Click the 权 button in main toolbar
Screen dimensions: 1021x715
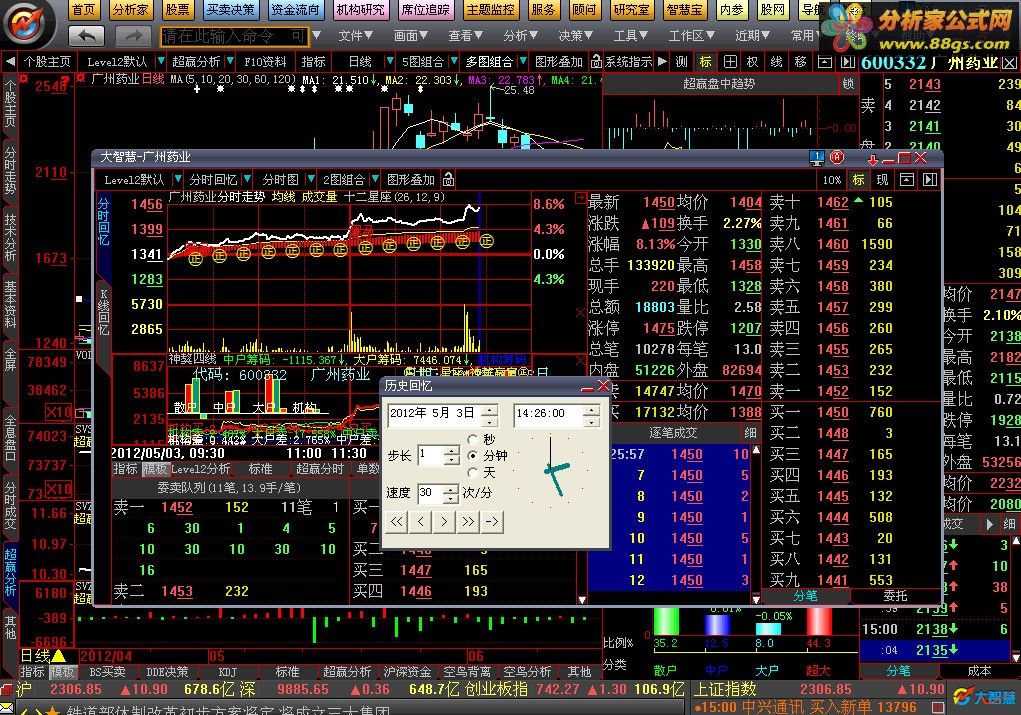pyautogui.click(x=753, y=62)
